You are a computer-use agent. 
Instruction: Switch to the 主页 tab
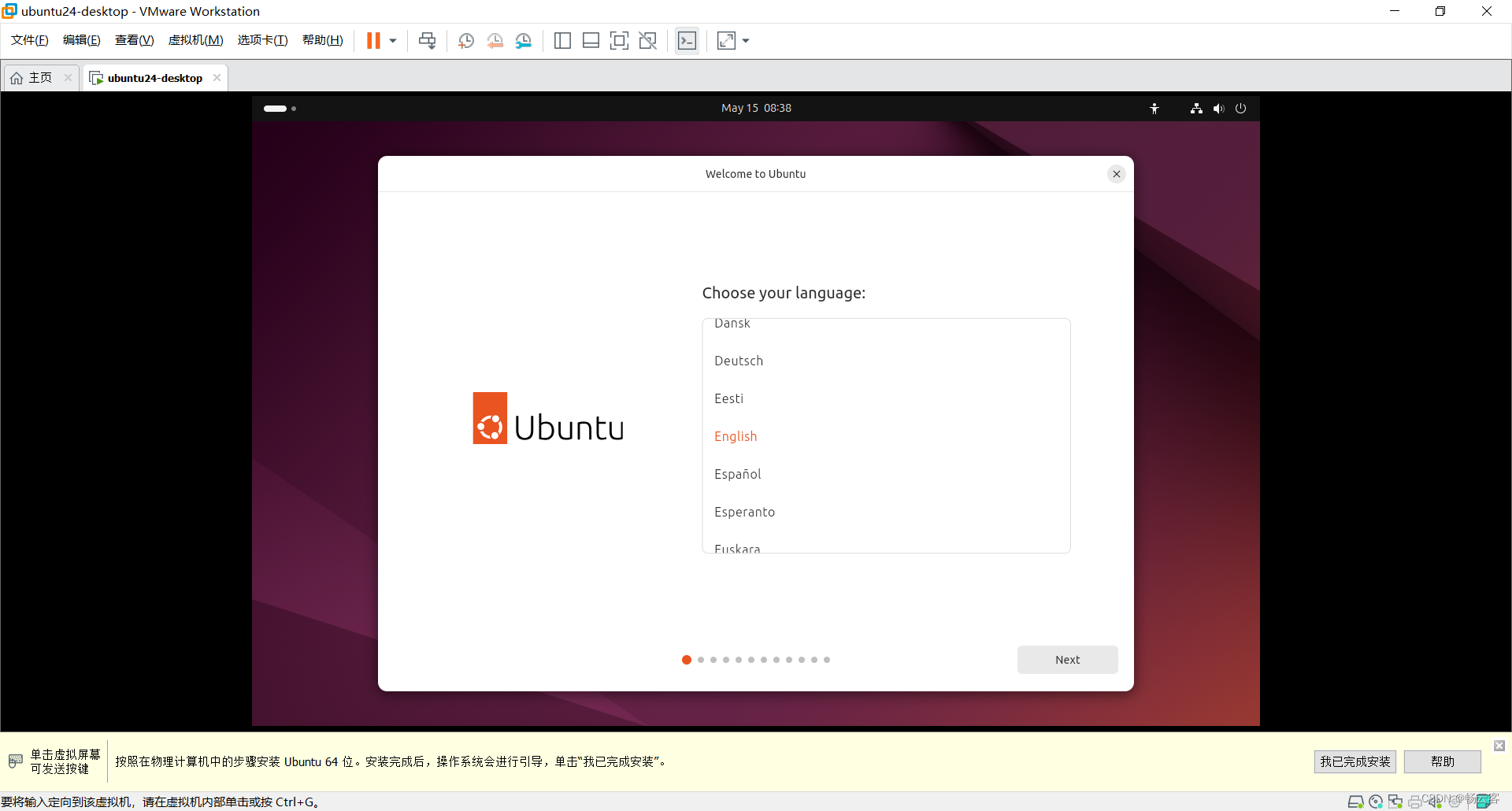(35, 77)
